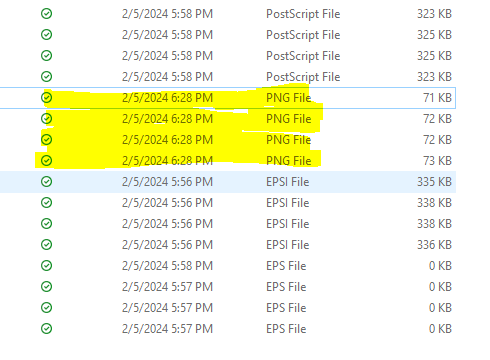Click the sync status icon for the 335 KB EPSI file
The height and width of the screenshot is (360, 490).
[46, 182]
